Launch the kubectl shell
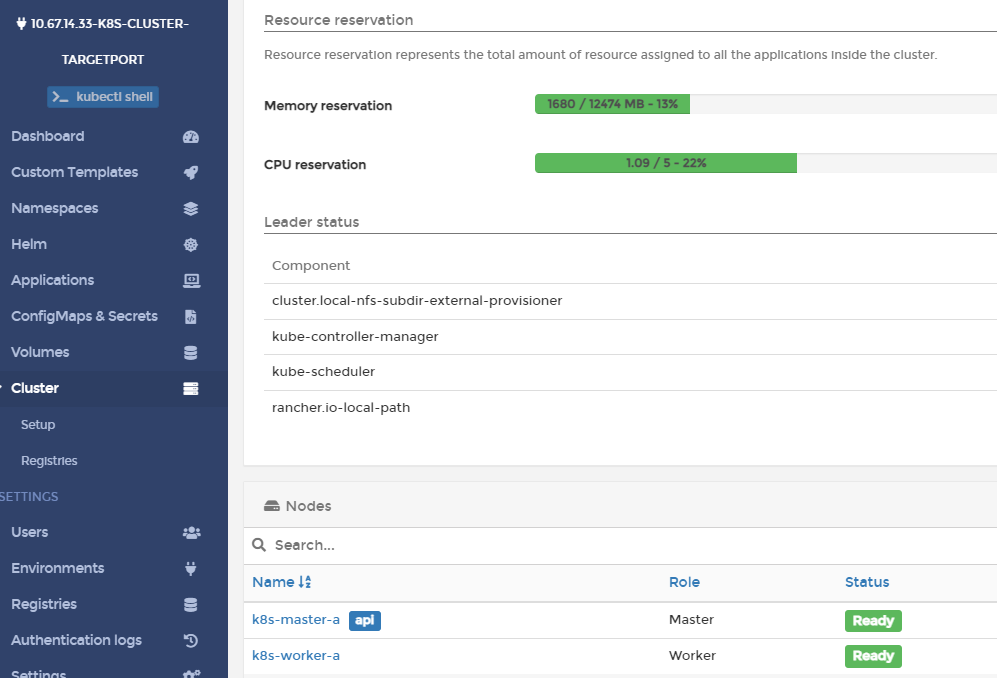The image size is (997, 678). (x=103, y=97)
